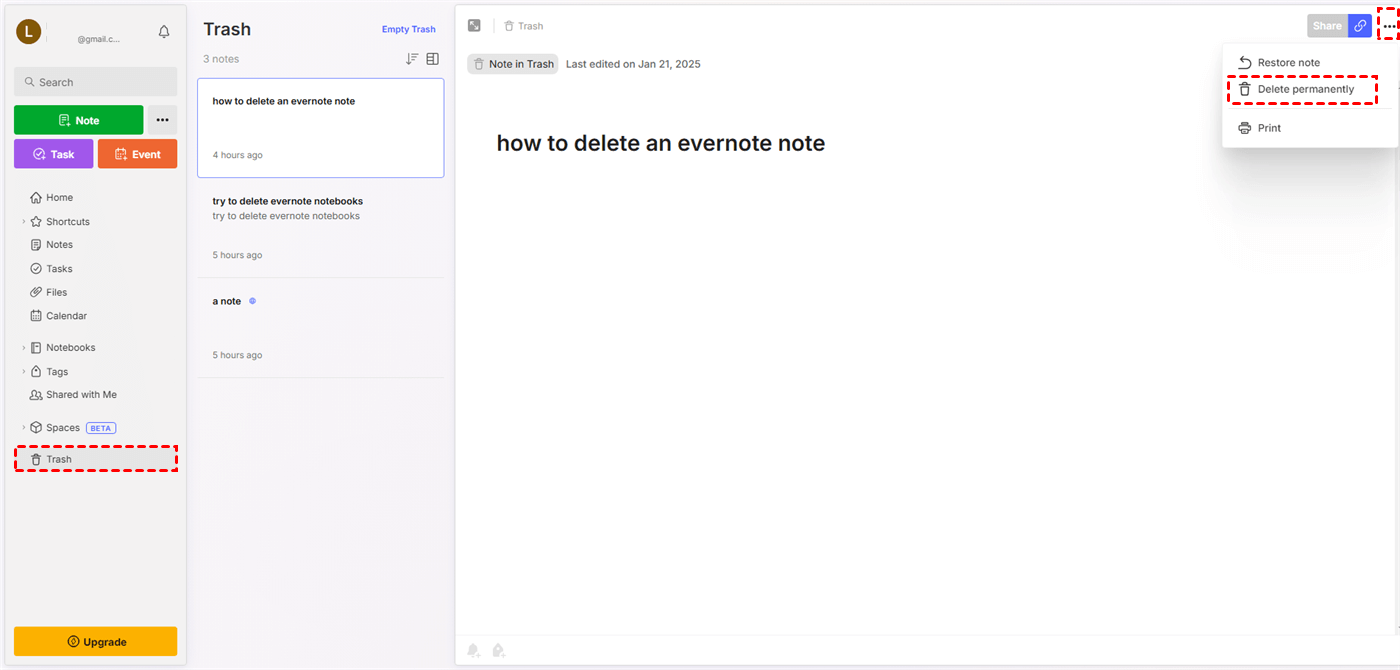Expand note to full screen icon
The image size is (1400, 670).
point(474,26)
